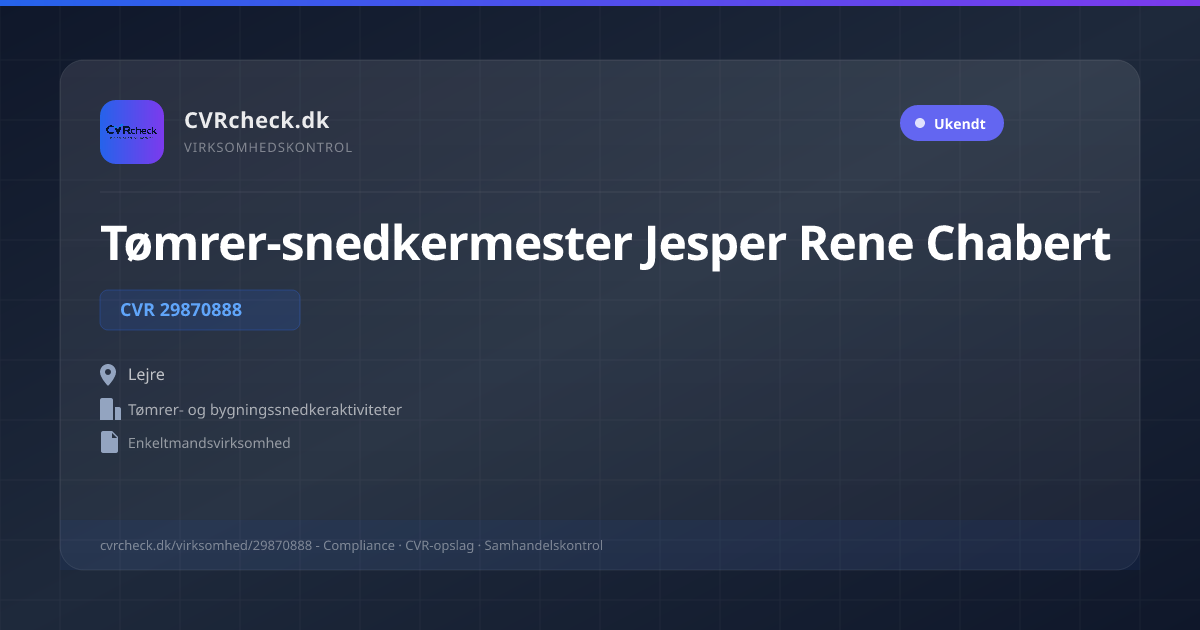Click the Ukendt status badge
The width and height of the screenshot is (1200, 630).
(x=951, y=124)
